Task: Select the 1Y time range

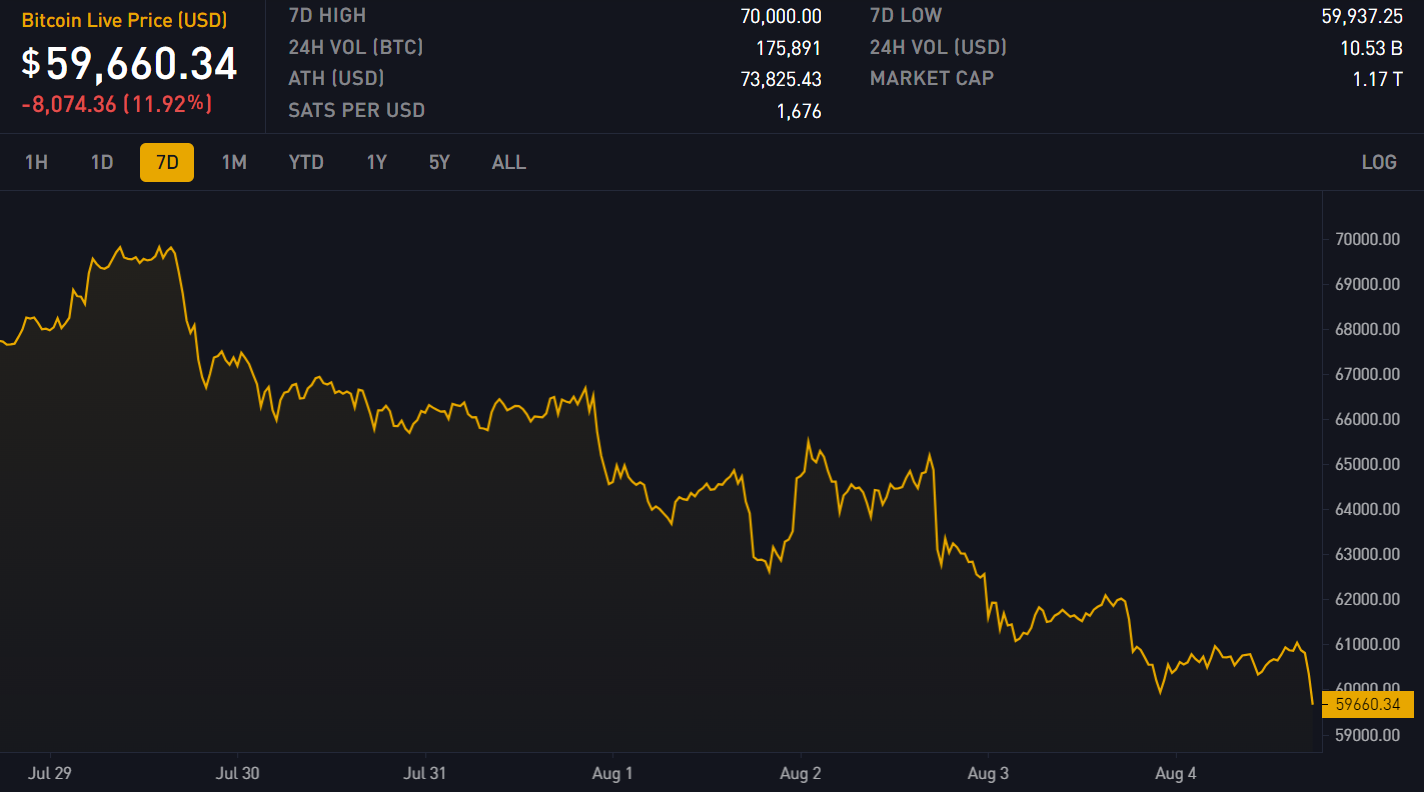Action: click(376, 162)
